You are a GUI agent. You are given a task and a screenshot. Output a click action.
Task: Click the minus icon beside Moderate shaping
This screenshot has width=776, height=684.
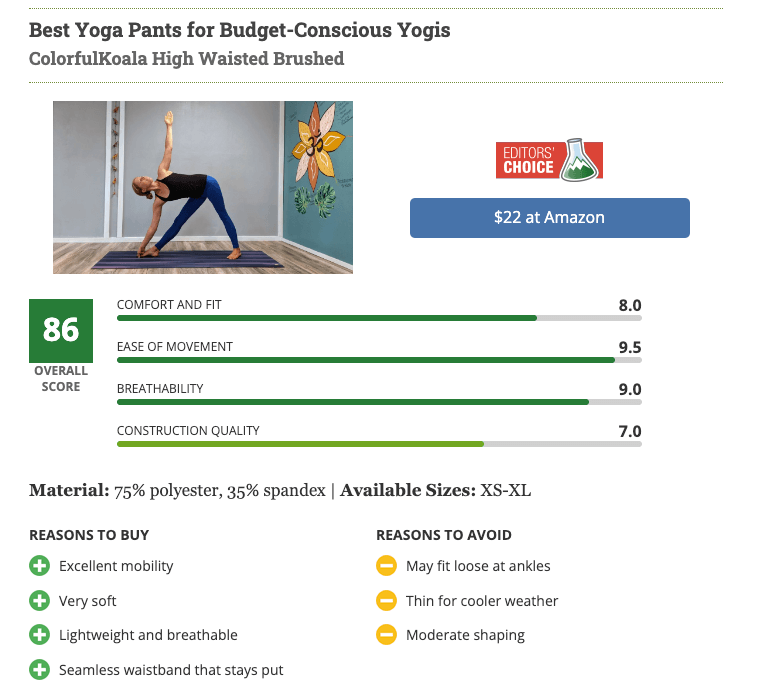pyautogui.click(x=387, y=635)
